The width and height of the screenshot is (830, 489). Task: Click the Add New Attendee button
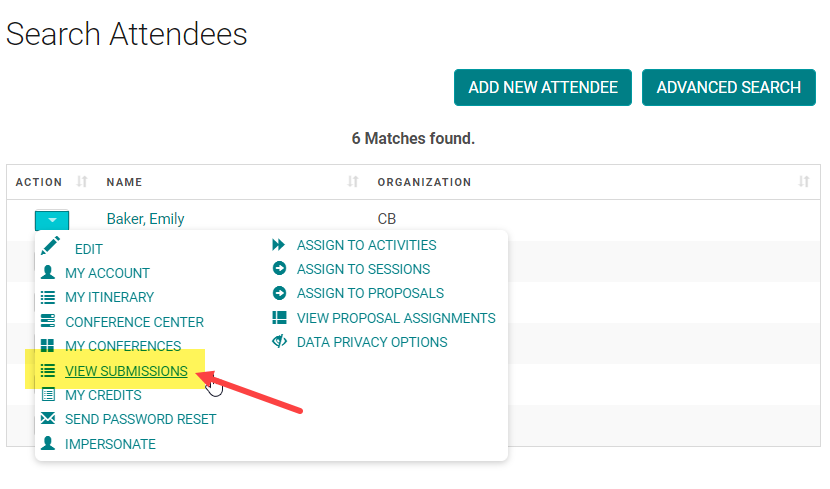(x=543, y=87)
